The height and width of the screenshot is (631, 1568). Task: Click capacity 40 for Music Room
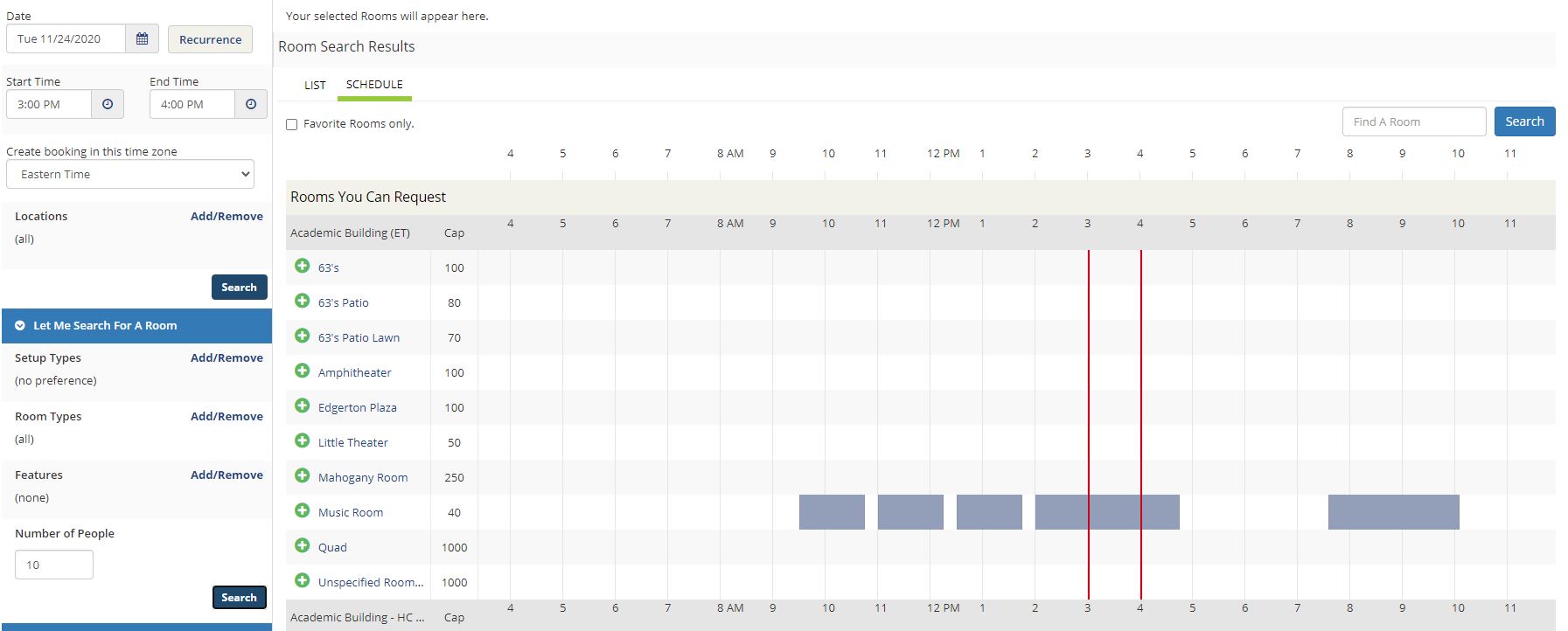tap(454, 512)
